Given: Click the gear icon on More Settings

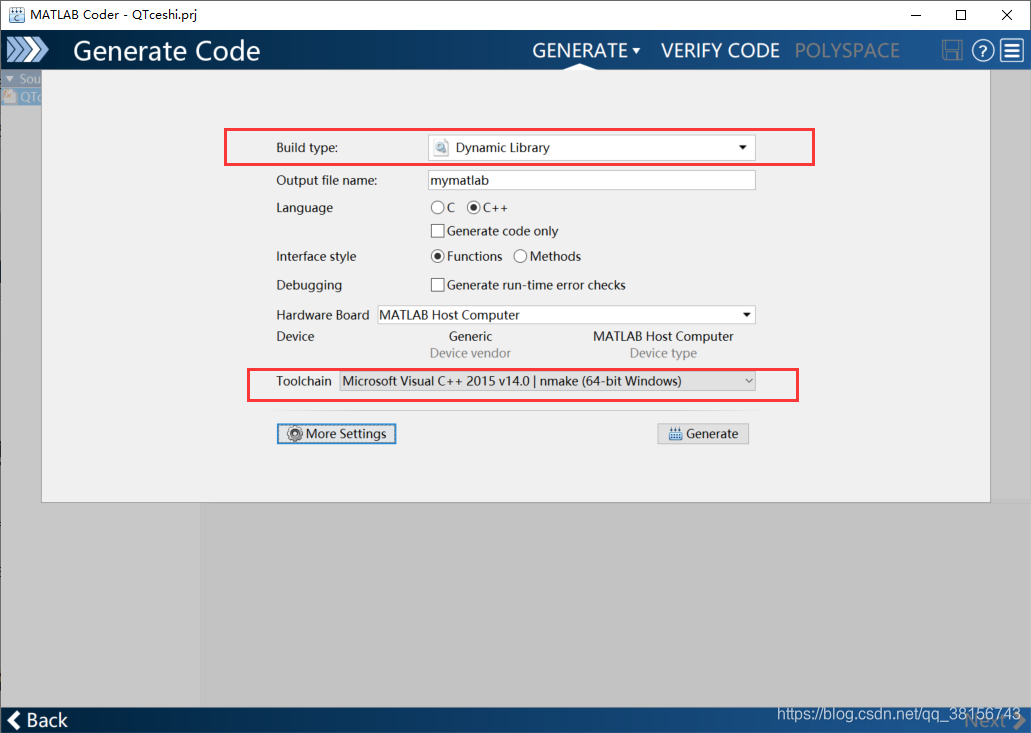Looking at the screenshot, I should tap(295, 434).
